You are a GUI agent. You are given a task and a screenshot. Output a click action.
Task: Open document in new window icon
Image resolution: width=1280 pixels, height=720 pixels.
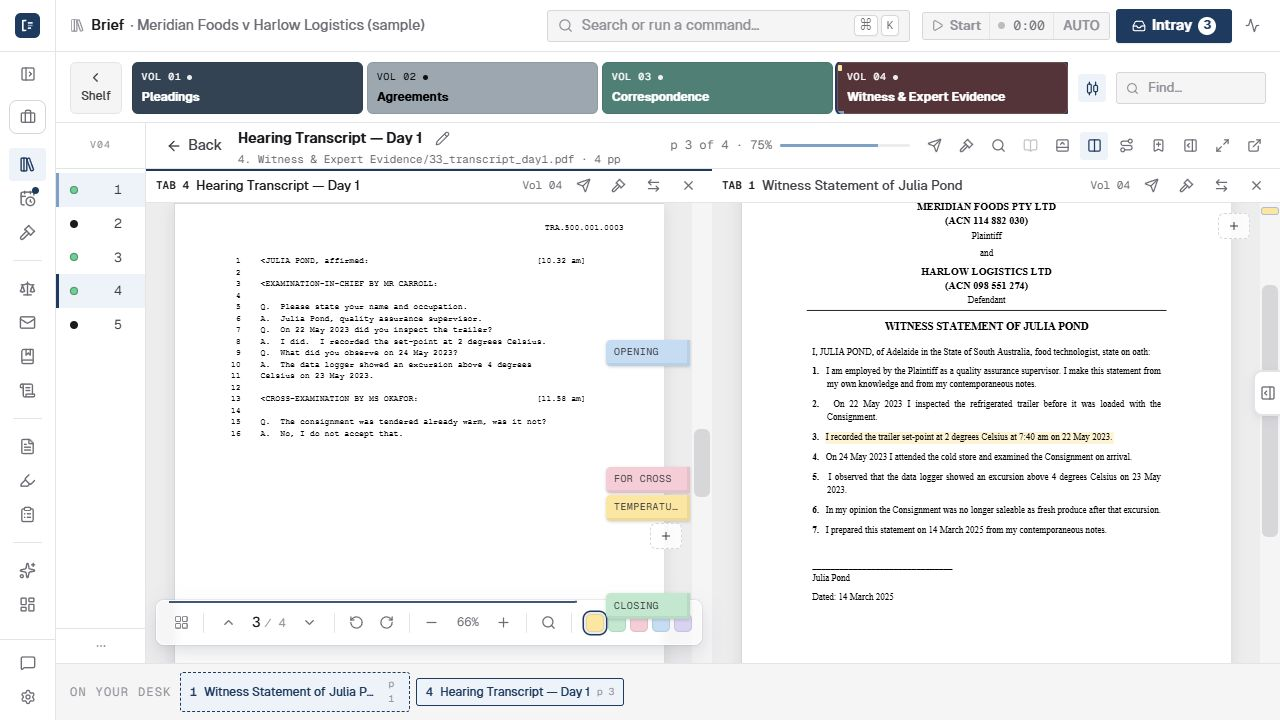pyautogui.click(x=1254, y=146)
